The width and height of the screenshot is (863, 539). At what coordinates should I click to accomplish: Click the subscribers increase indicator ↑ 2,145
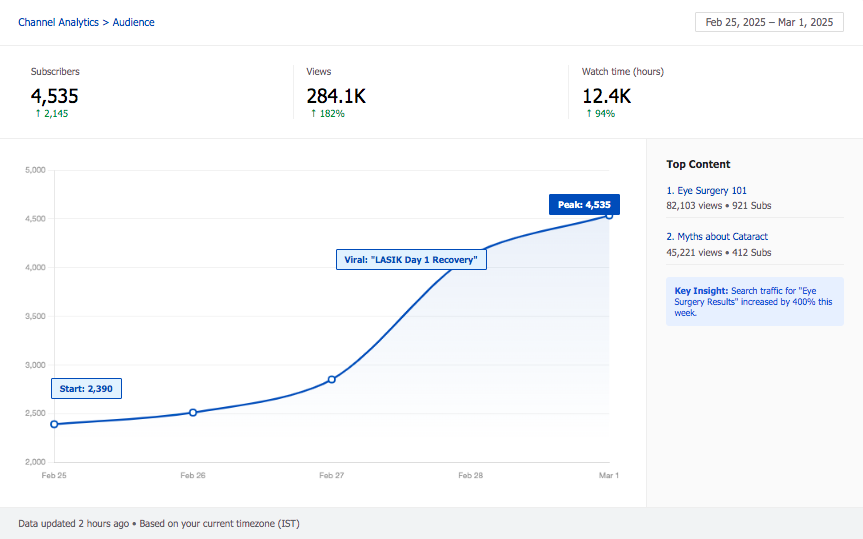pos(51,114)
